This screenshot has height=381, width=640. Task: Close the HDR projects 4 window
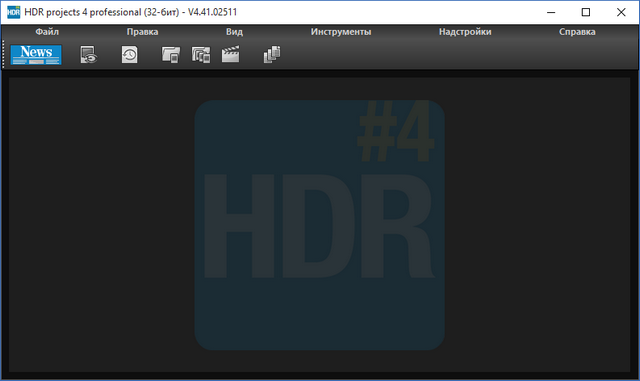621,12
